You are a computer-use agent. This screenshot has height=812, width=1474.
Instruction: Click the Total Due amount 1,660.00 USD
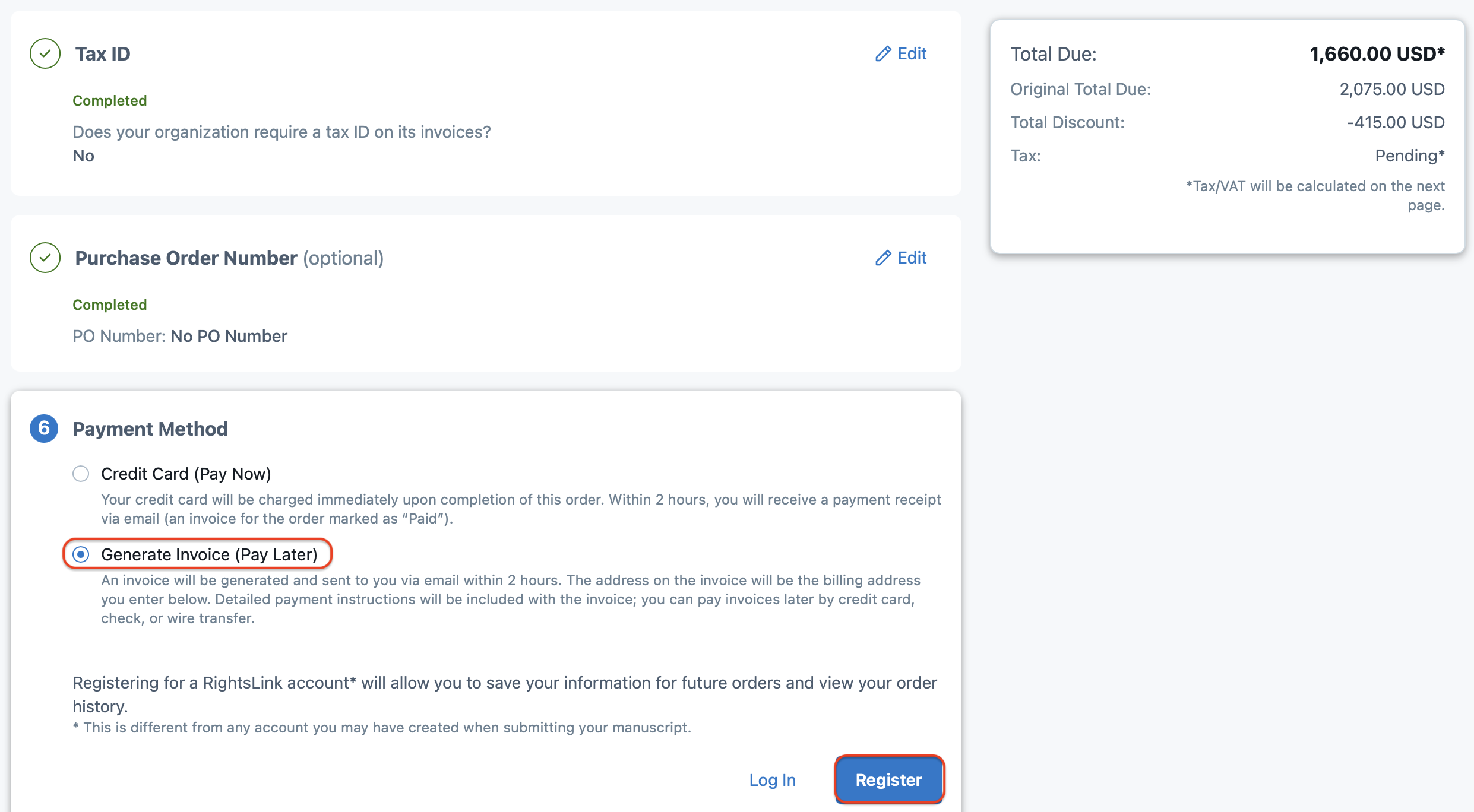click(x=1377, y=54)
